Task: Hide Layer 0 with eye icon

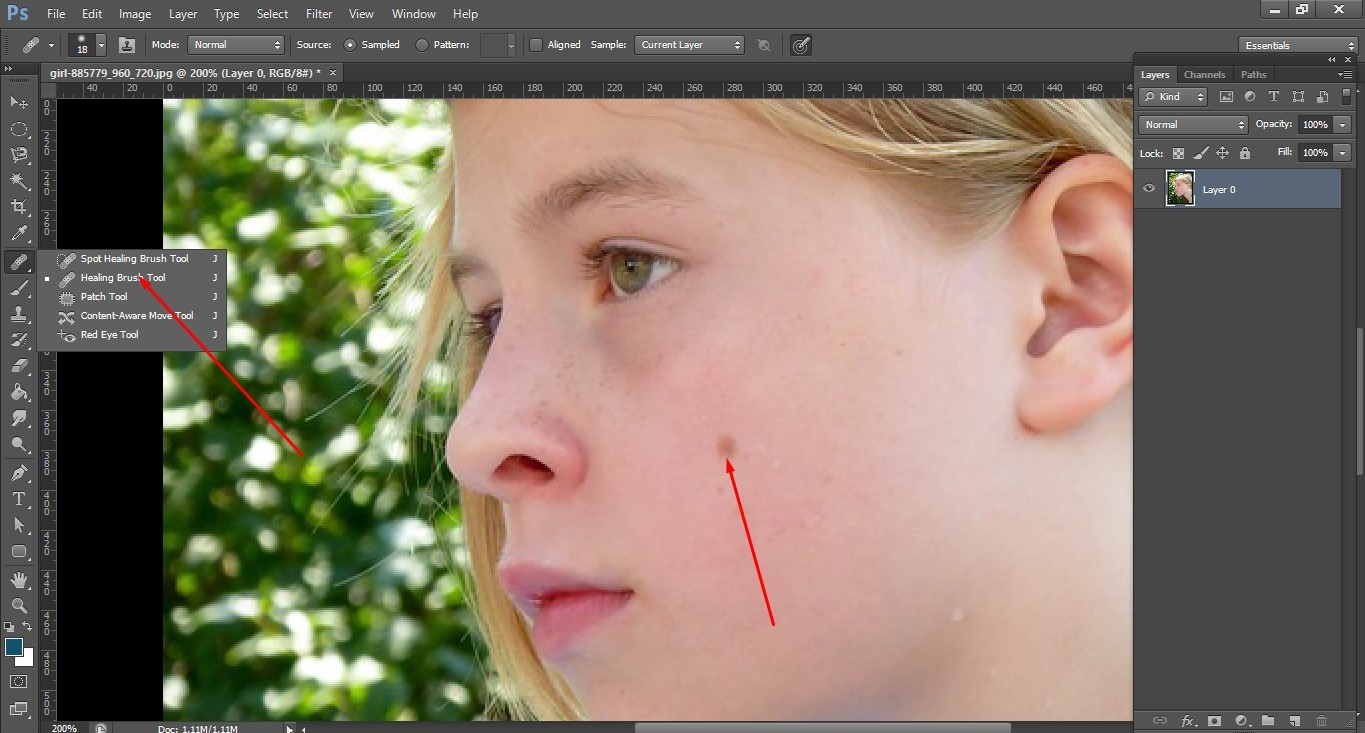Action: [1149, 189]
